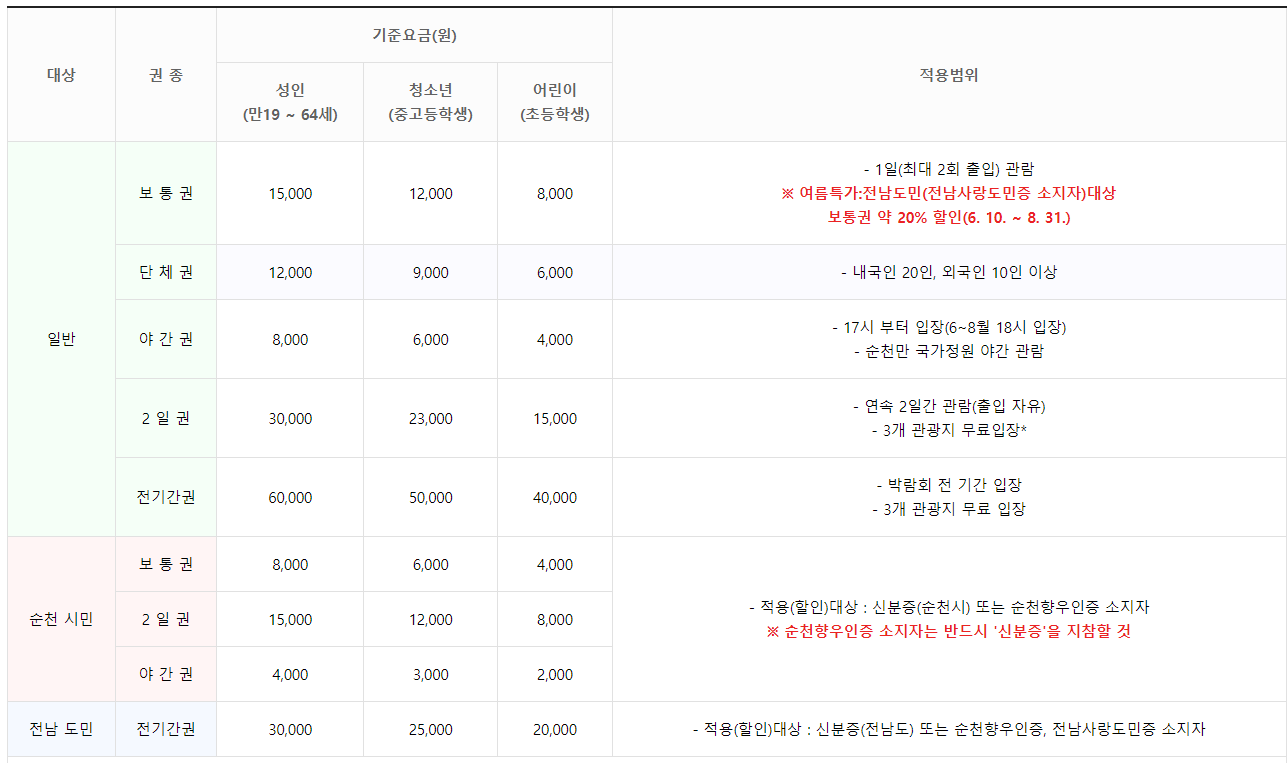Viewport: 1287px width, 763px height.
Task: Click the 일반 야간권 youth price 6,000
Action: 430,339
